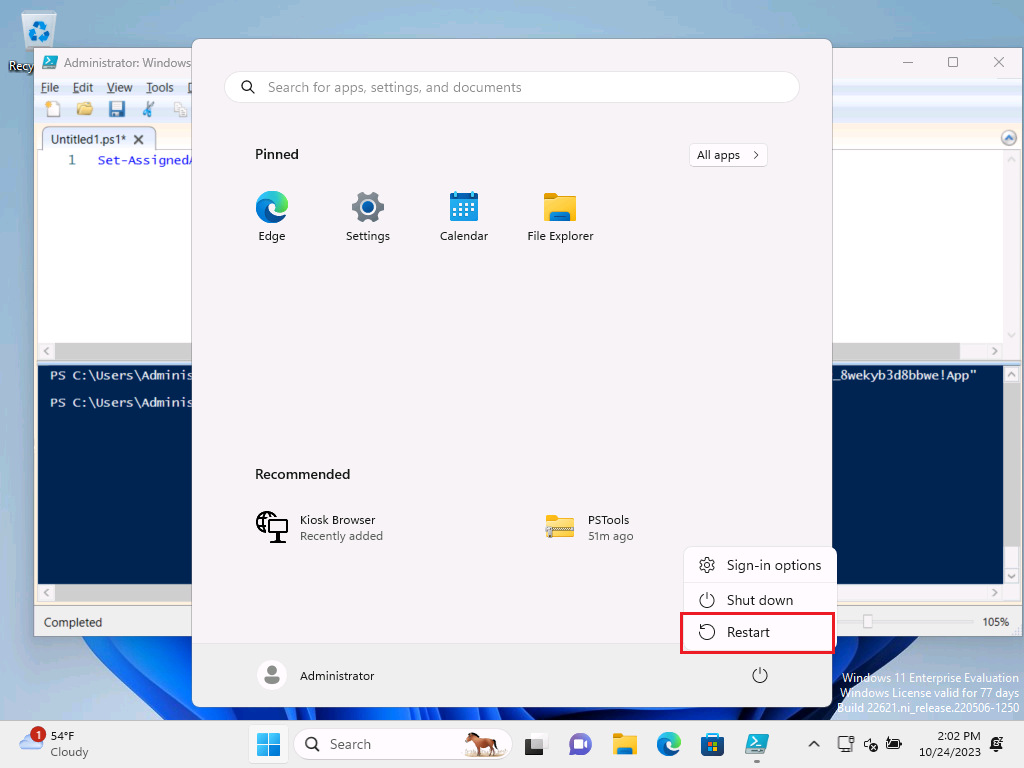The width and height of the screenshot is (1024, 768).
Task: Click Open script folder icon in ISE
Action: click(85, 109)
